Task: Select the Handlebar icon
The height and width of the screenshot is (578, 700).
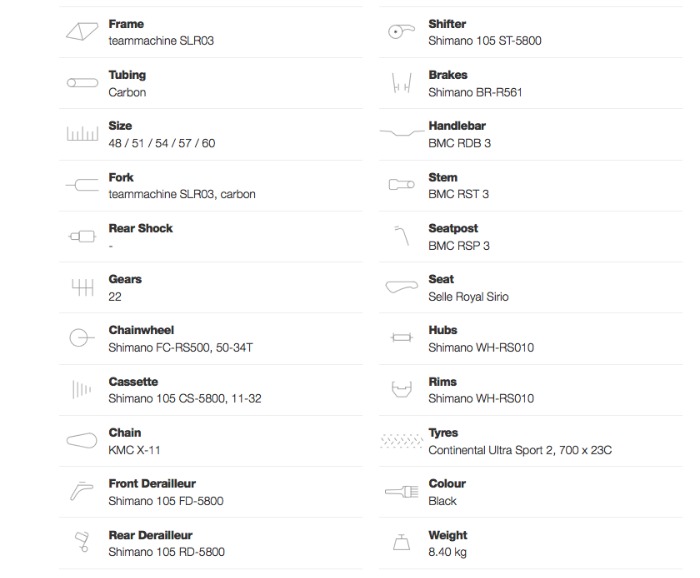Action: 401,132
